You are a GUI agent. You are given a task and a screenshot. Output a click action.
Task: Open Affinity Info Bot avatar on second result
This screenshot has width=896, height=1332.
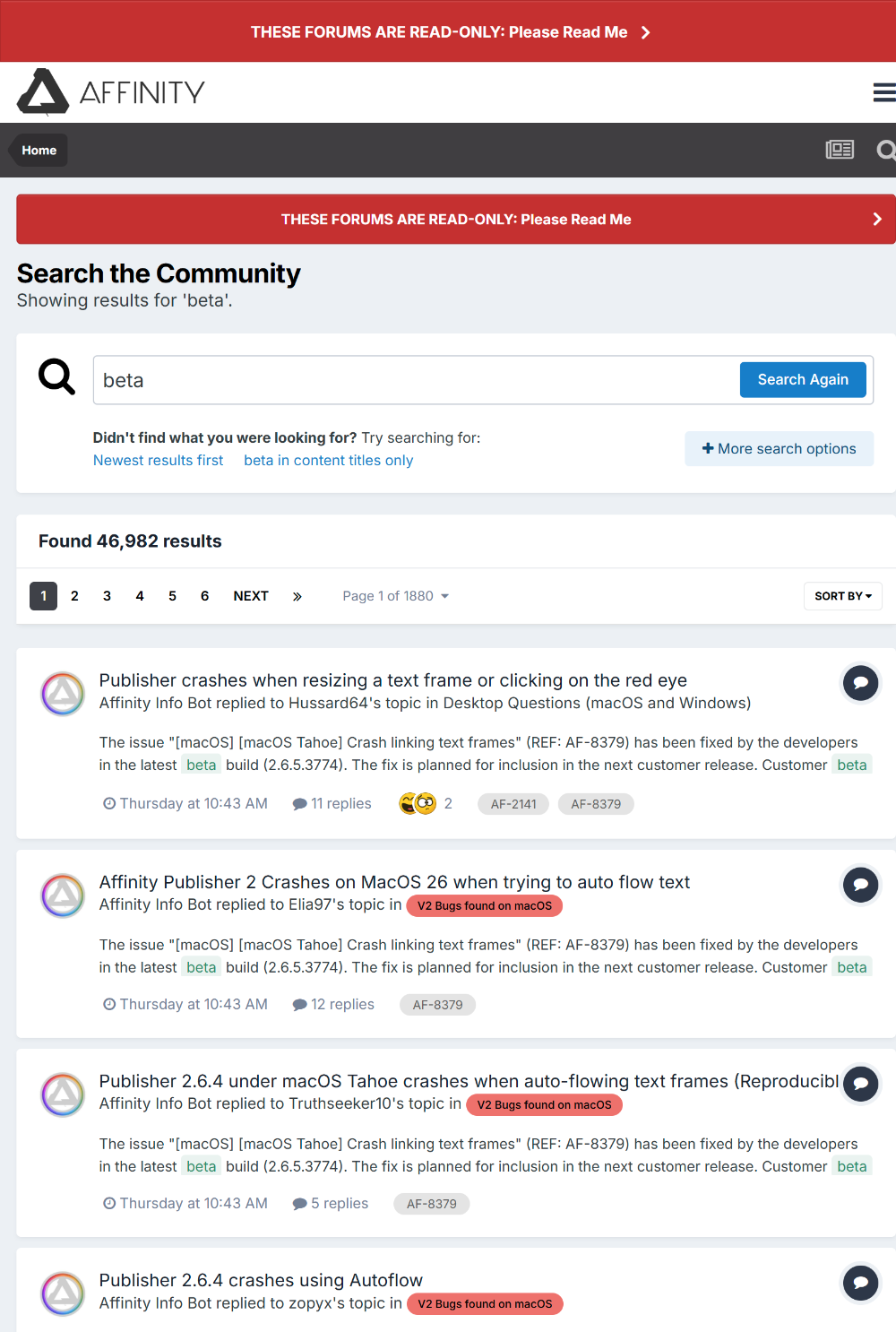[x=63, y=895]
